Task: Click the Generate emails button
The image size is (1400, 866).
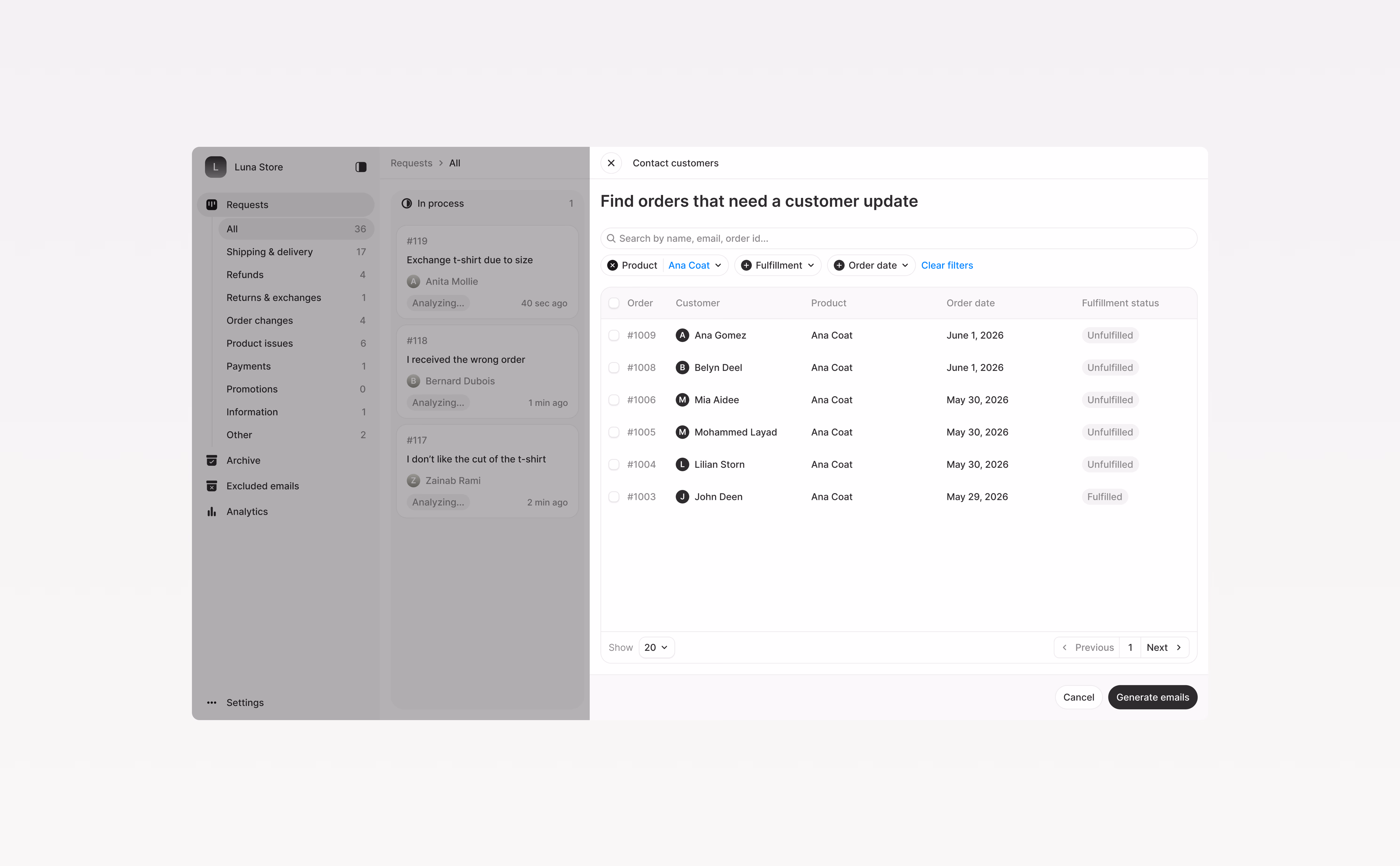Action: point(1152,697)
